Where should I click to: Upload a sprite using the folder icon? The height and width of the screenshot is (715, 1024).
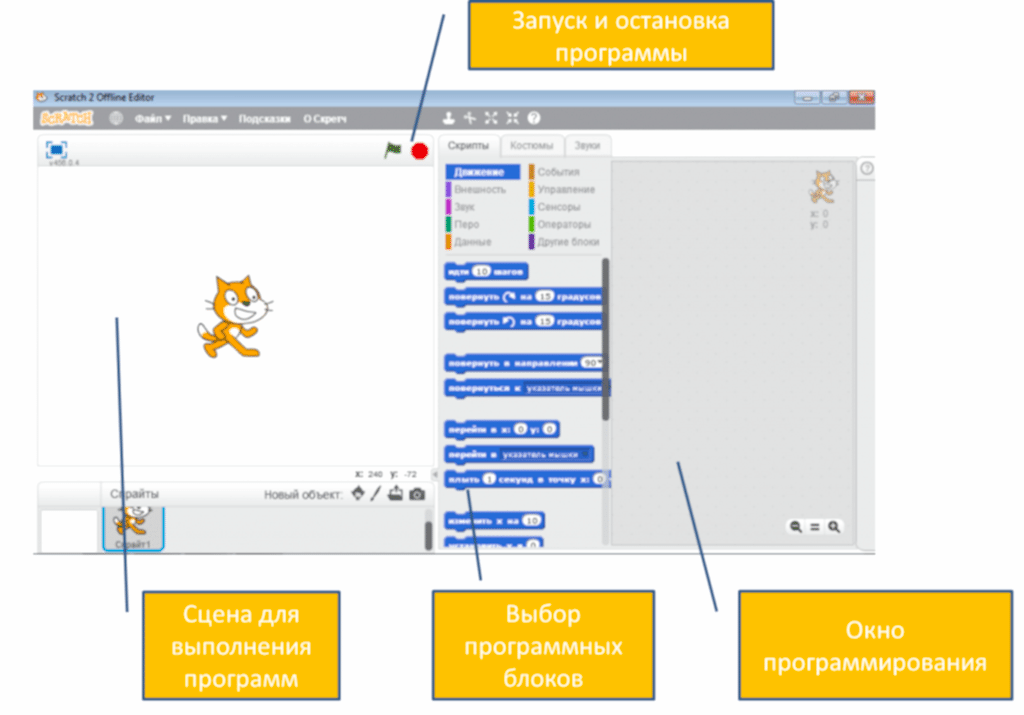(395, 494)
